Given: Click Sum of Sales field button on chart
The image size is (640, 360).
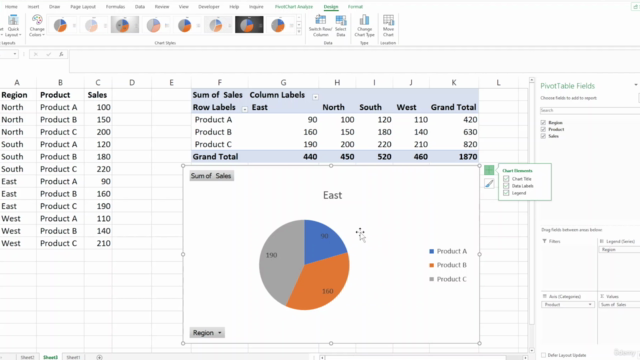Looking at the screenshot, I should tap(211, 176).
